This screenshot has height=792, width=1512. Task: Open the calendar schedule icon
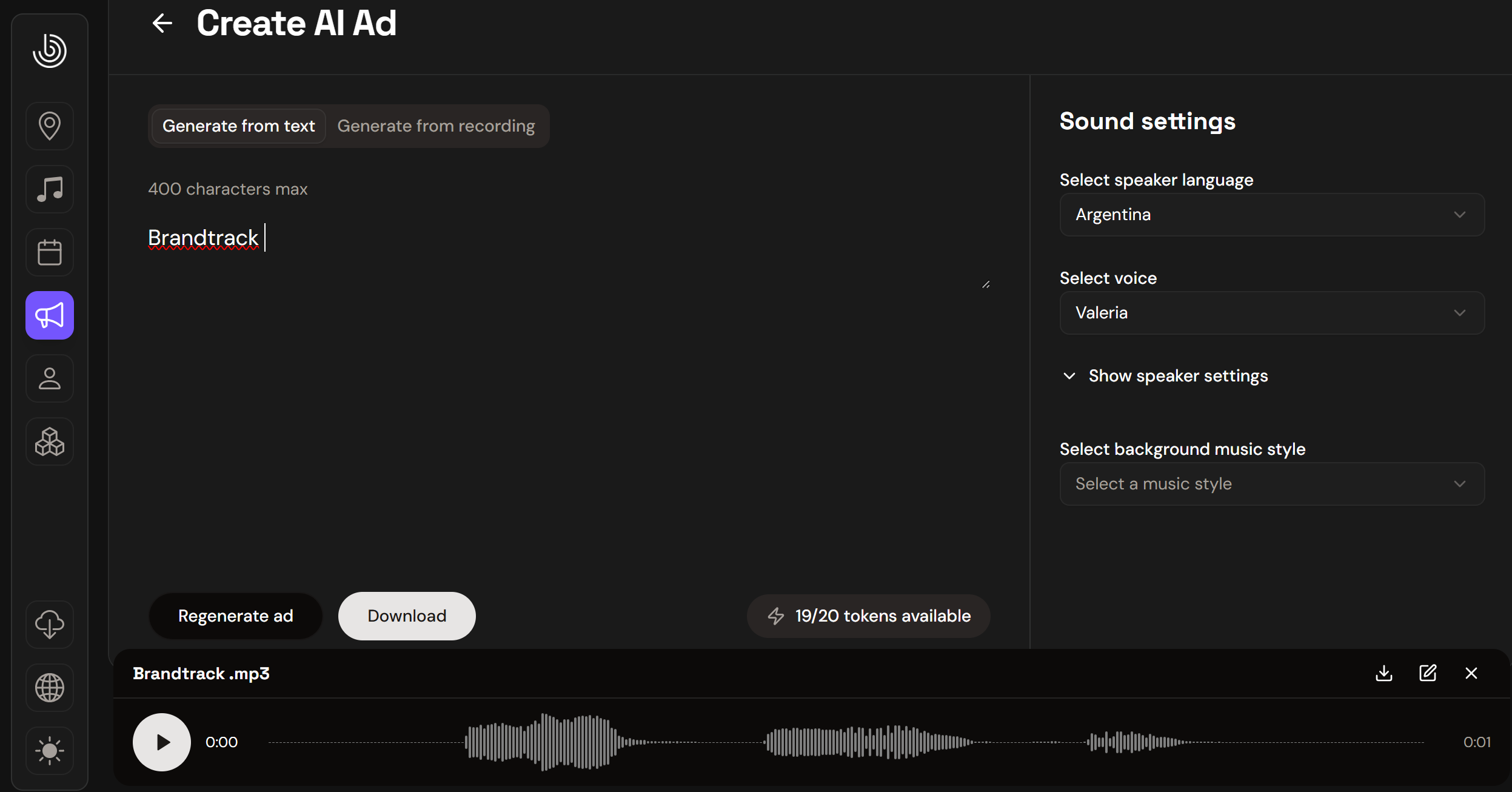[x=50, y=252]
